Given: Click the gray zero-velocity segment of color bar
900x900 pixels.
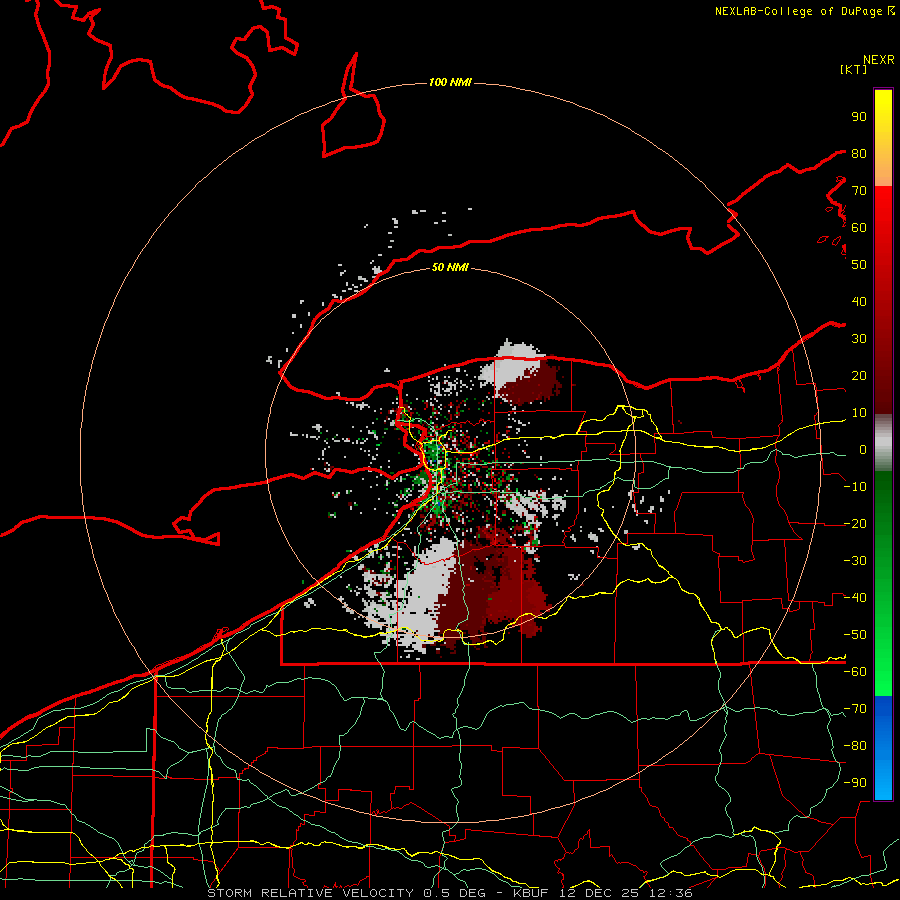Looking at the screenshot, I should 883,442.
